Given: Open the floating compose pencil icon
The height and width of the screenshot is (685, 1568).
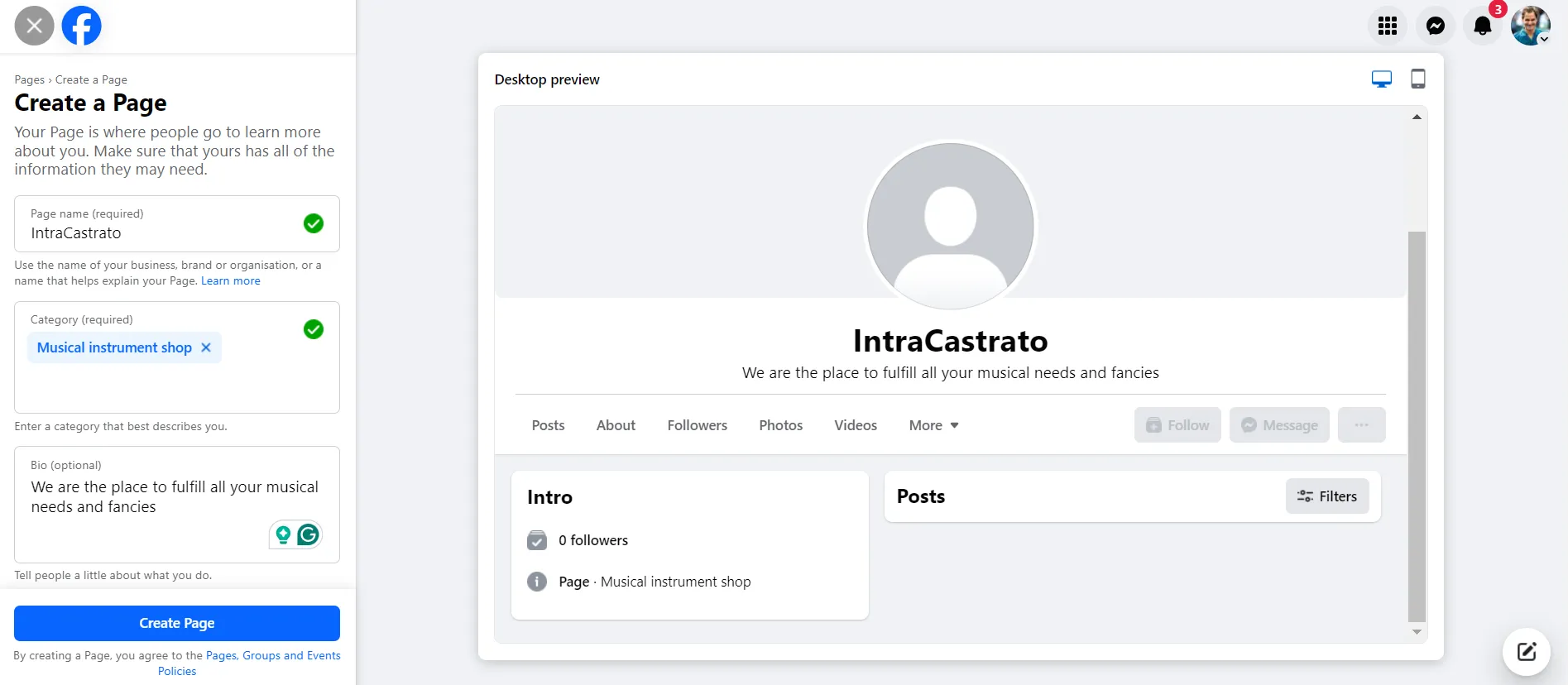Looking at the screenshot, I should (1525, 652).
